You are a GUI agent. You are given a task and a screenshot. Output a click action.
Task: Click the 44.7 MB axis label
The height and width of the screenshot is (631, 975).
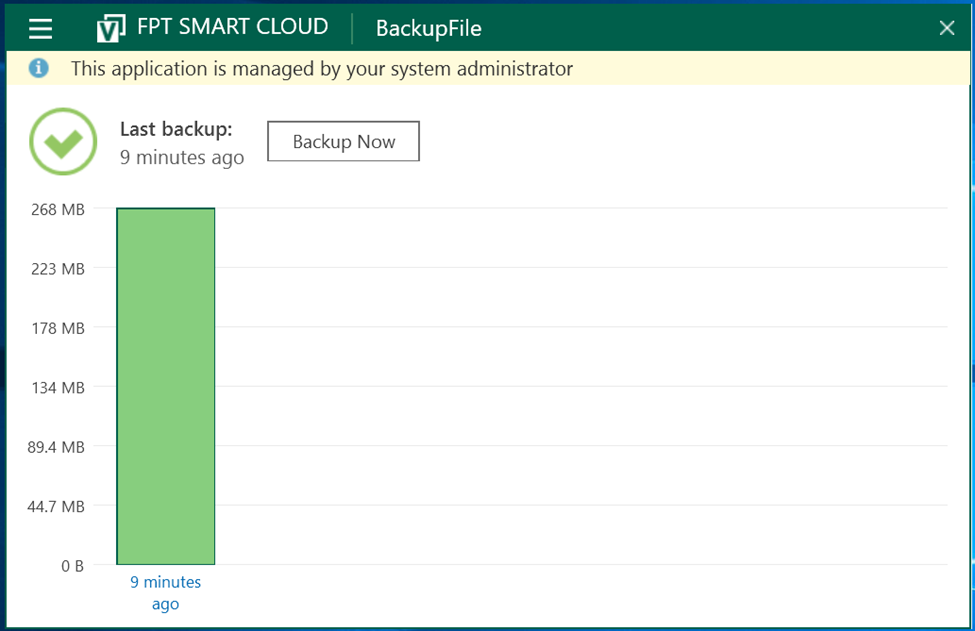[x=55, y=506]
